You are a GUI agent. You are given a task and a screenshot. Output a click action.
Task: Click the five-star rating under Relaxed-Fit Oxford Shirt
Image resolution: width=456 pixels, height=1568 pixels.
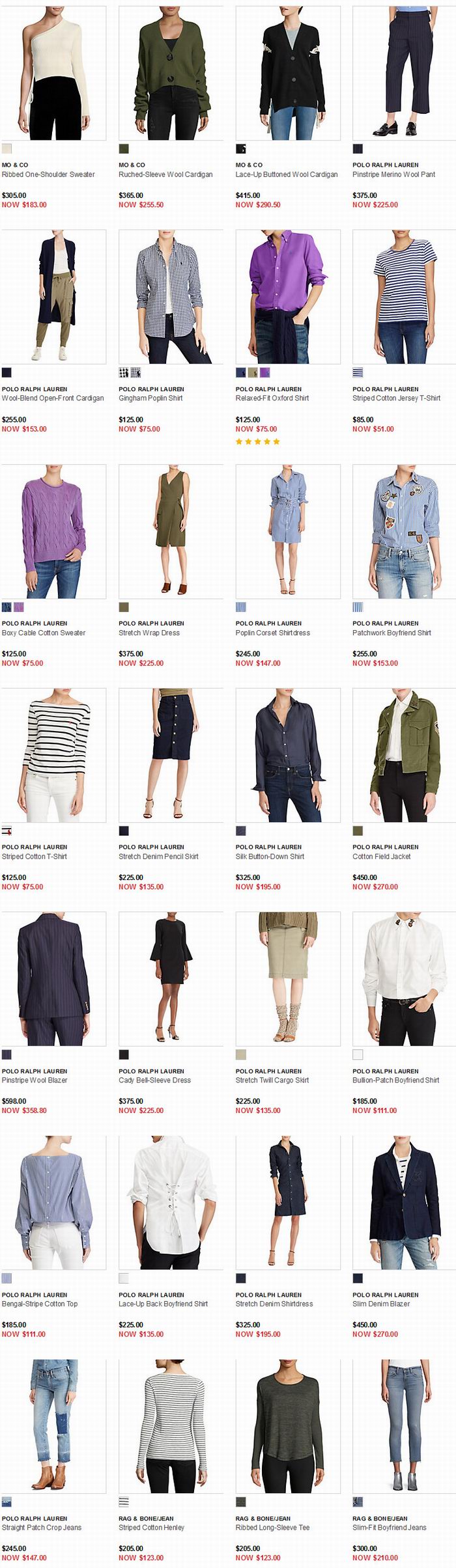(x=258, y=441)
